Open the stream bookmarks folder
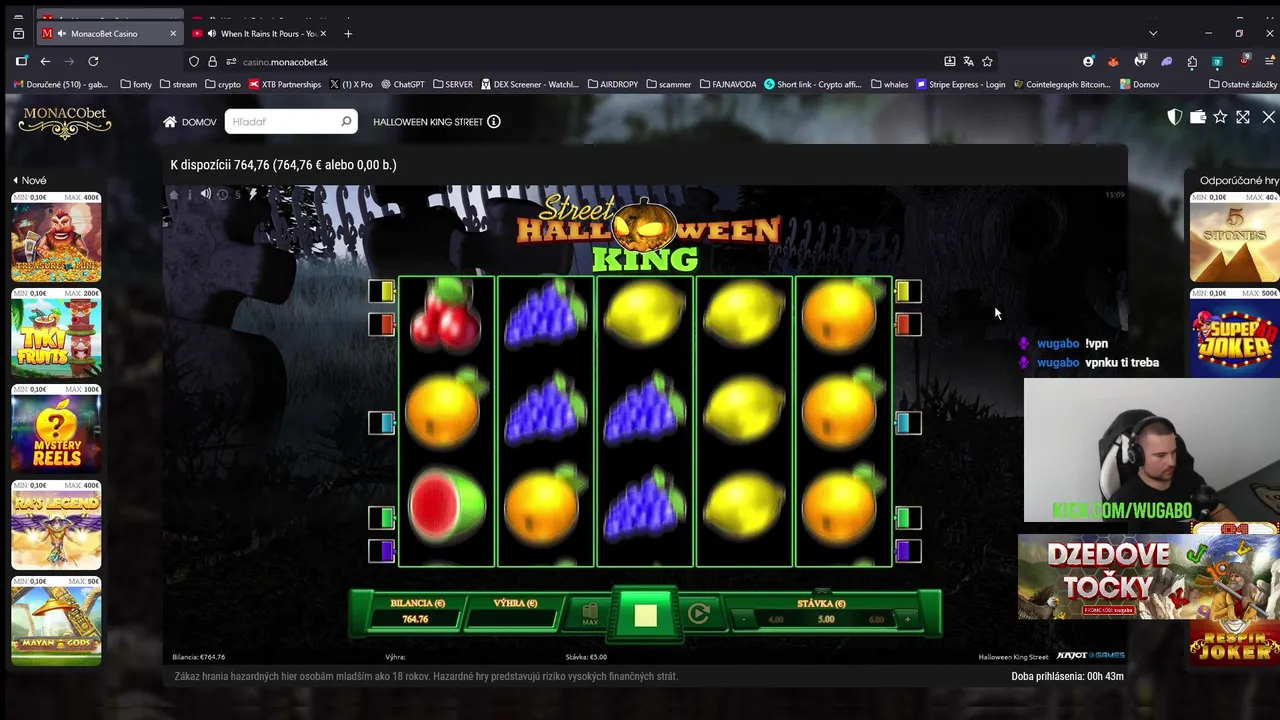This screenshot has width=1280, height=720. point(178,84)
